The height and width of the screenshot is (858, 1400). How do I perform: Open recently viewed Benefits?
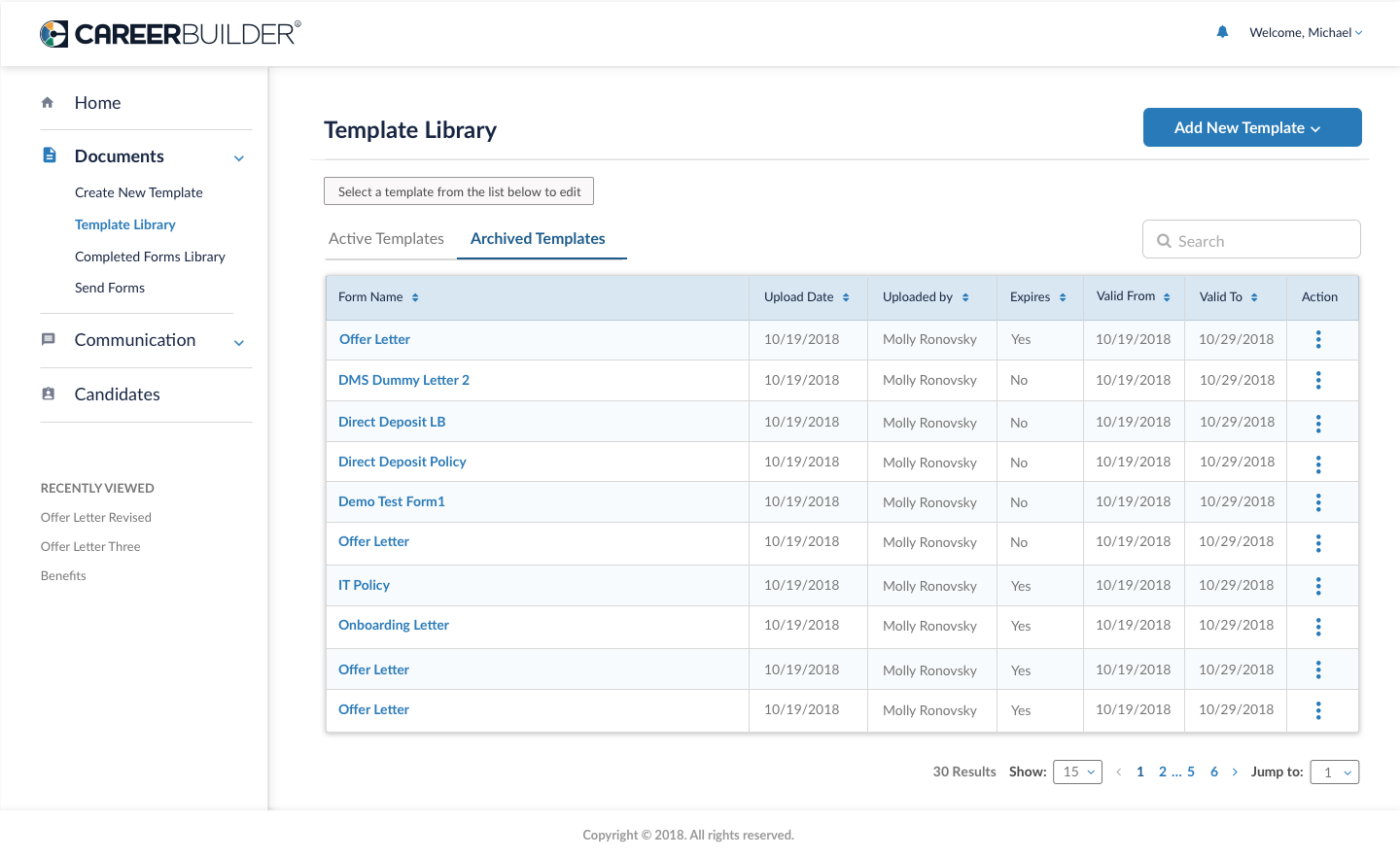[x=63, y=575]
